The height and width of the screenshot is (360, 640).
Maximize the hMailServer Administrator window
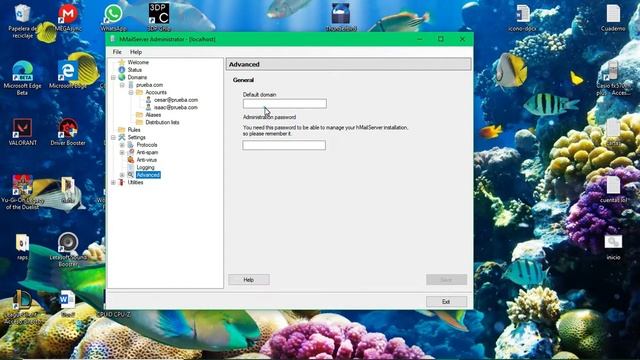441,39
